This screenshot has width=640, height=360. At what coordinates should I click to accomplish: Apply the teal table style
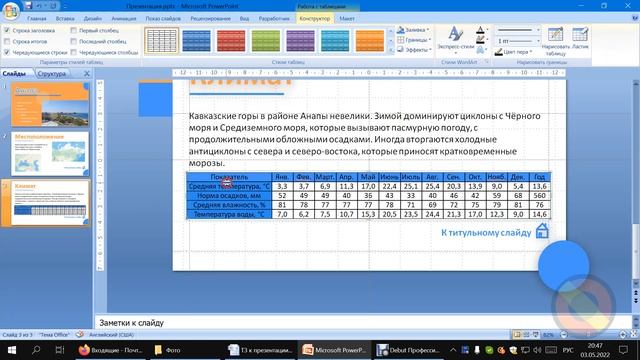click(335, 40)
